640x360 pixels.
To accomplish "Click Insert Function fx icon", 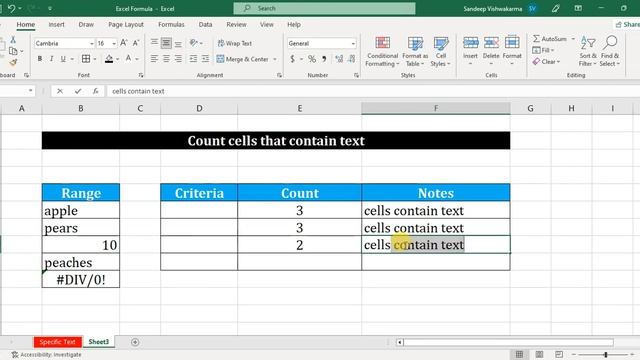I will tap(96, 91).
